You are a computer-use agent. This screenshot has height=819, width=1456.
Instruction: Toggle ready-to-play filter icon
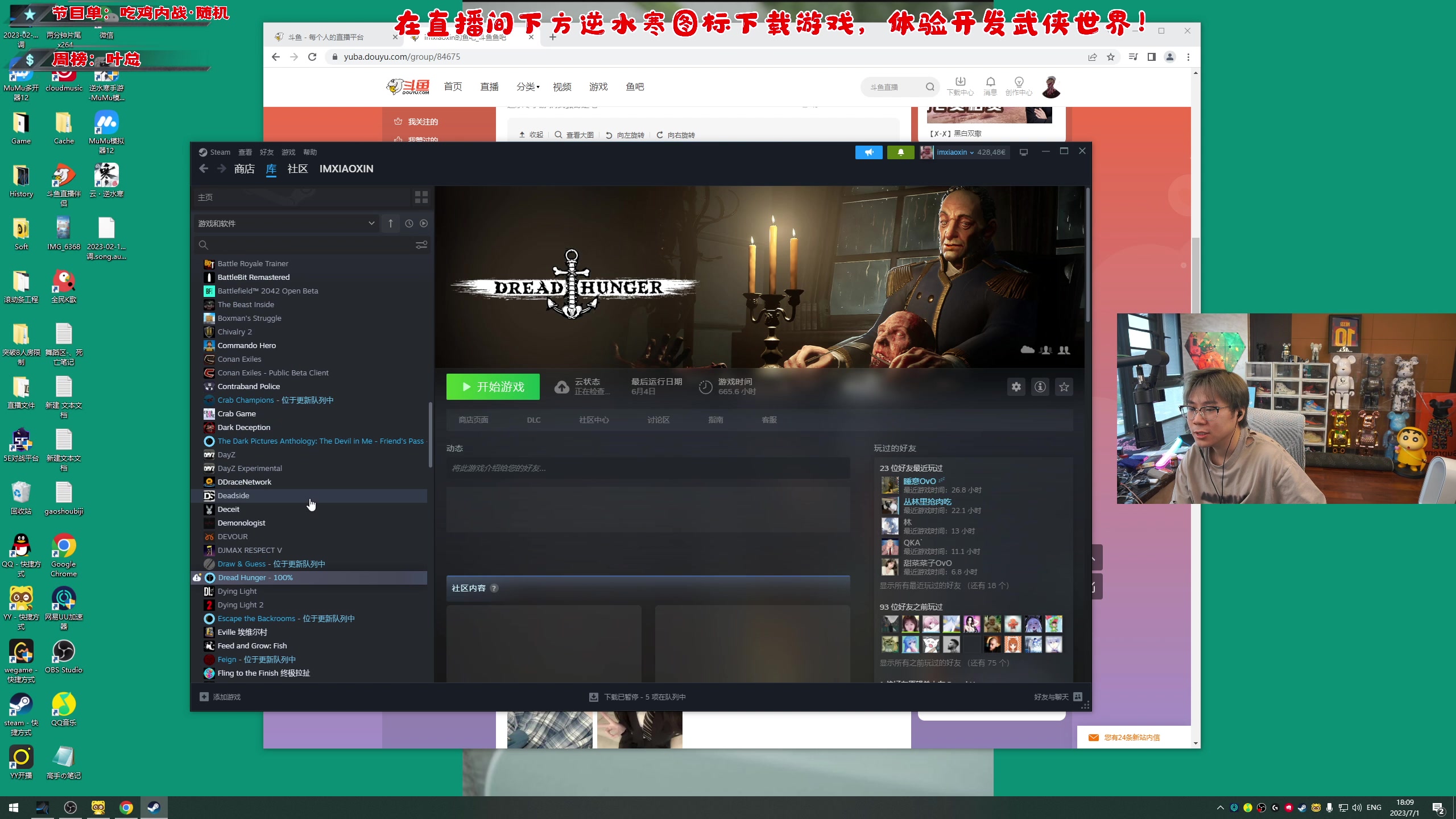click(x=424, y=224)
